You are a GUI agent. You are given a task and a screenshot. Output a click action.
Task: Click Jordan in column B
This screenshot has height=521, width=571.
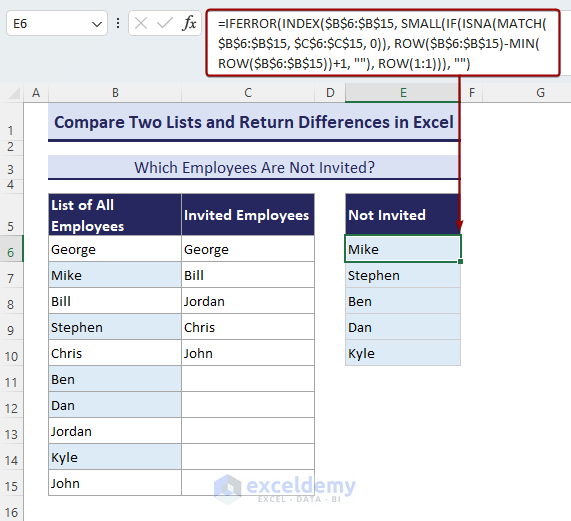click(115, 431)
